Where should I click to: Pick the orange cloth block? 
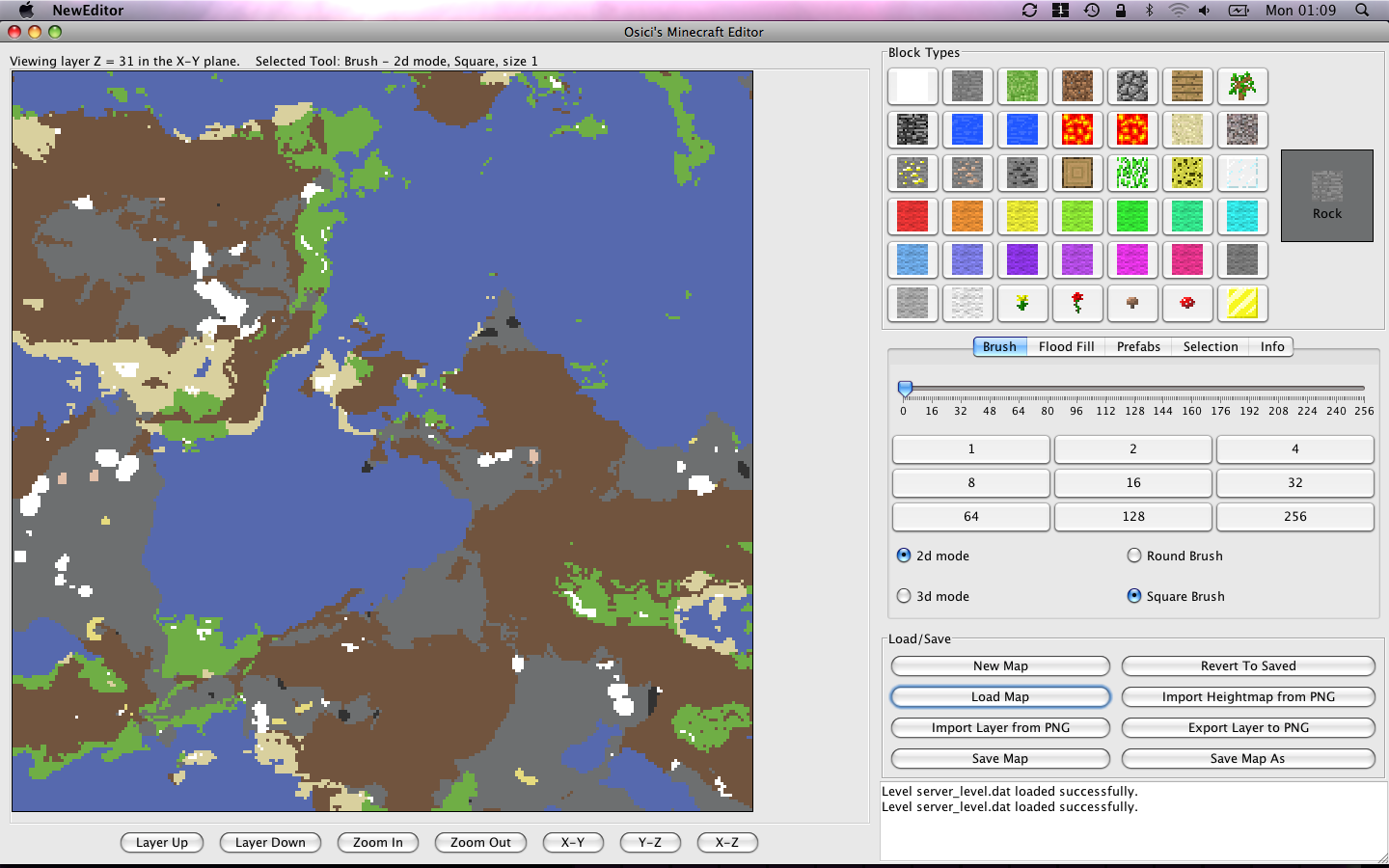tap(967, 216)
